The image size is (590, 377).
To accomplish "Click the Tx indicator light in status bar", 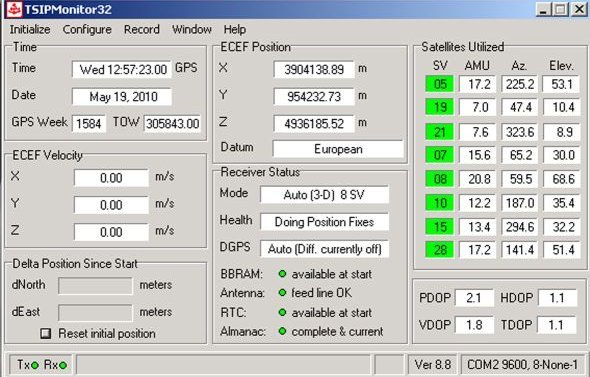I will point(35,365).
